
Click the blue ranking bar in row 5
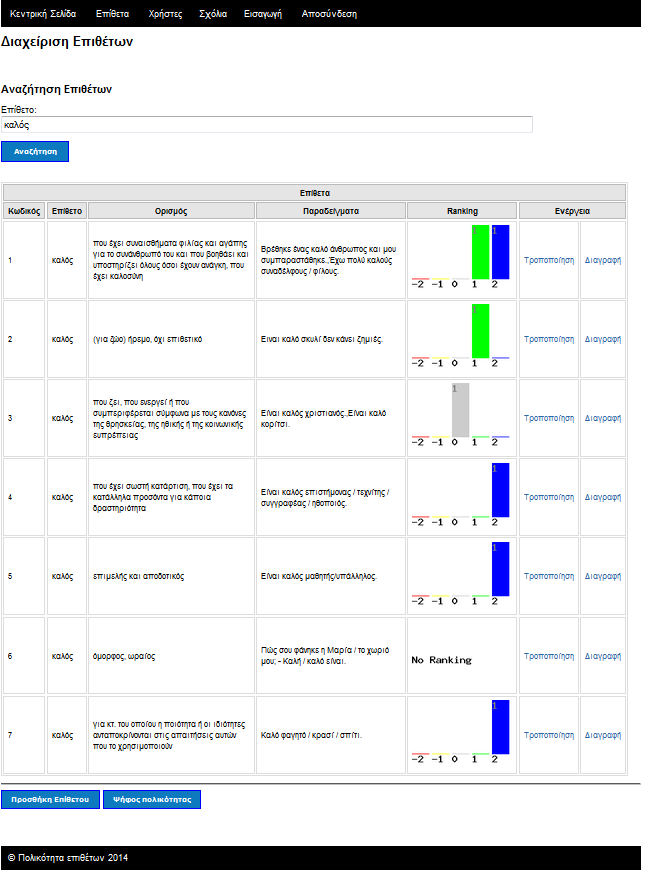pos(500,569)
